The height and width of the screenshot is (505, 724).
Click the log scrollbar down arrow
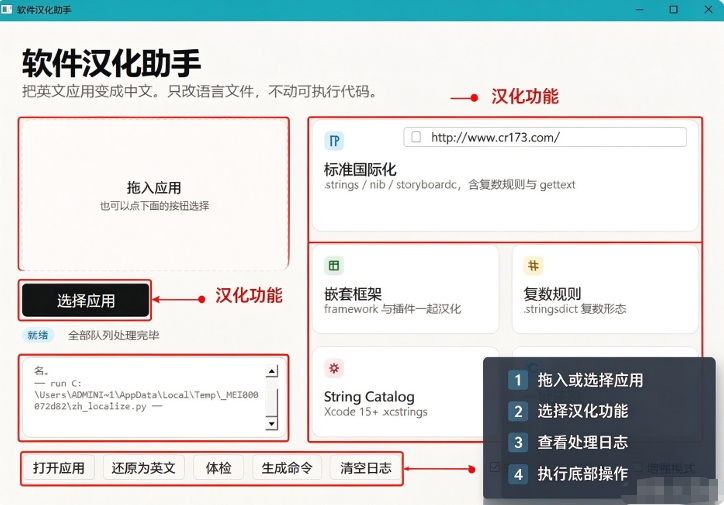tap(272, 423)
